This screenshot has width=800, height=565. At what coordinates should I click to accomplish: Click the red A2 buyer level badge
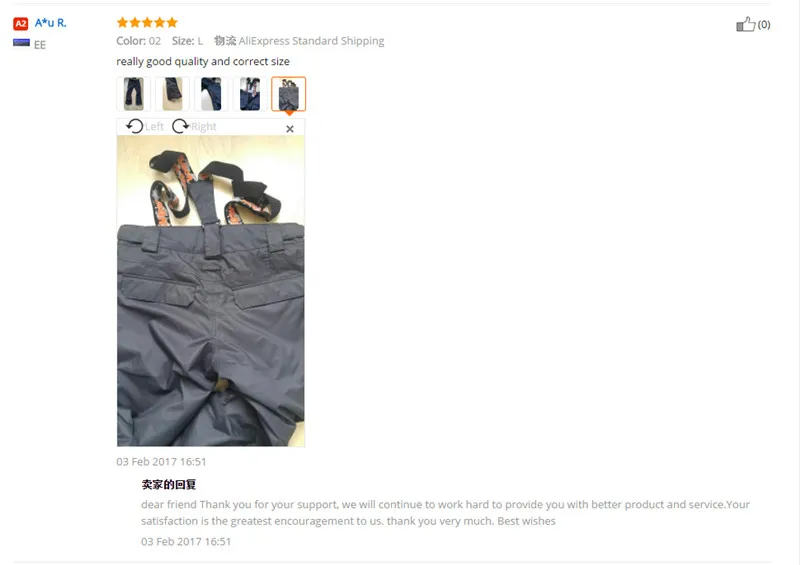coord(20,23)
